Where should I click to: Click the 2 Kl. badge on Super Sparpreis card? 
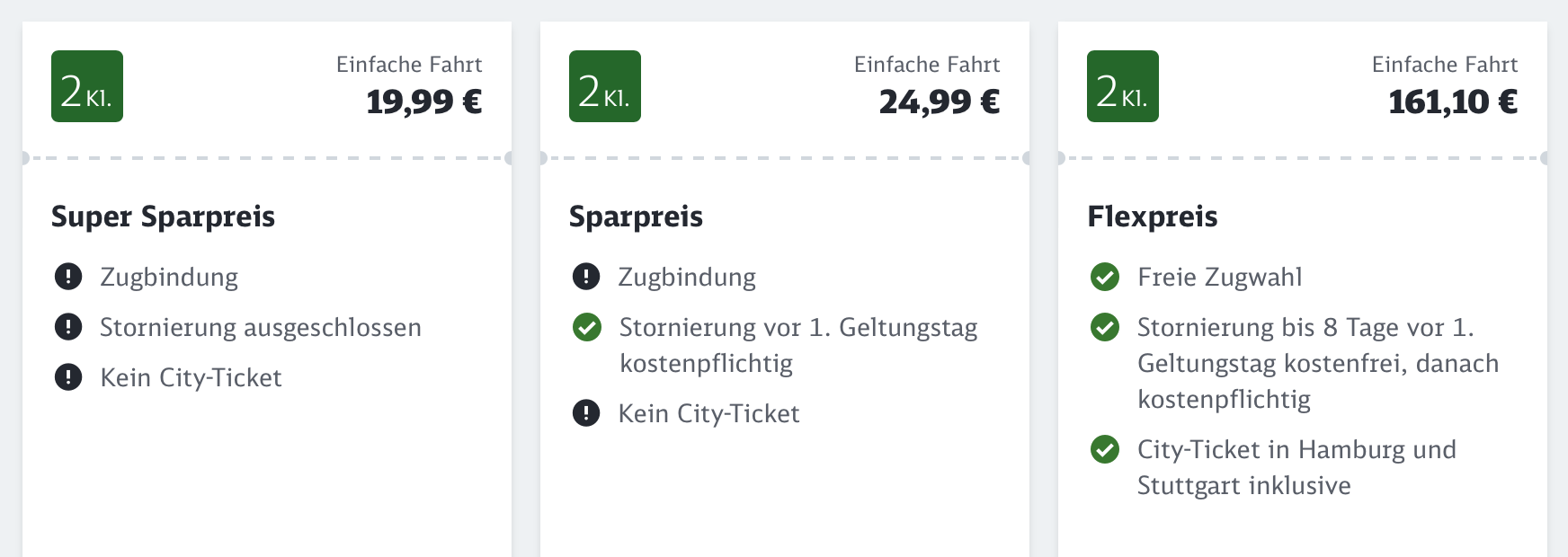pyautogui.click(x=87, y=86)
